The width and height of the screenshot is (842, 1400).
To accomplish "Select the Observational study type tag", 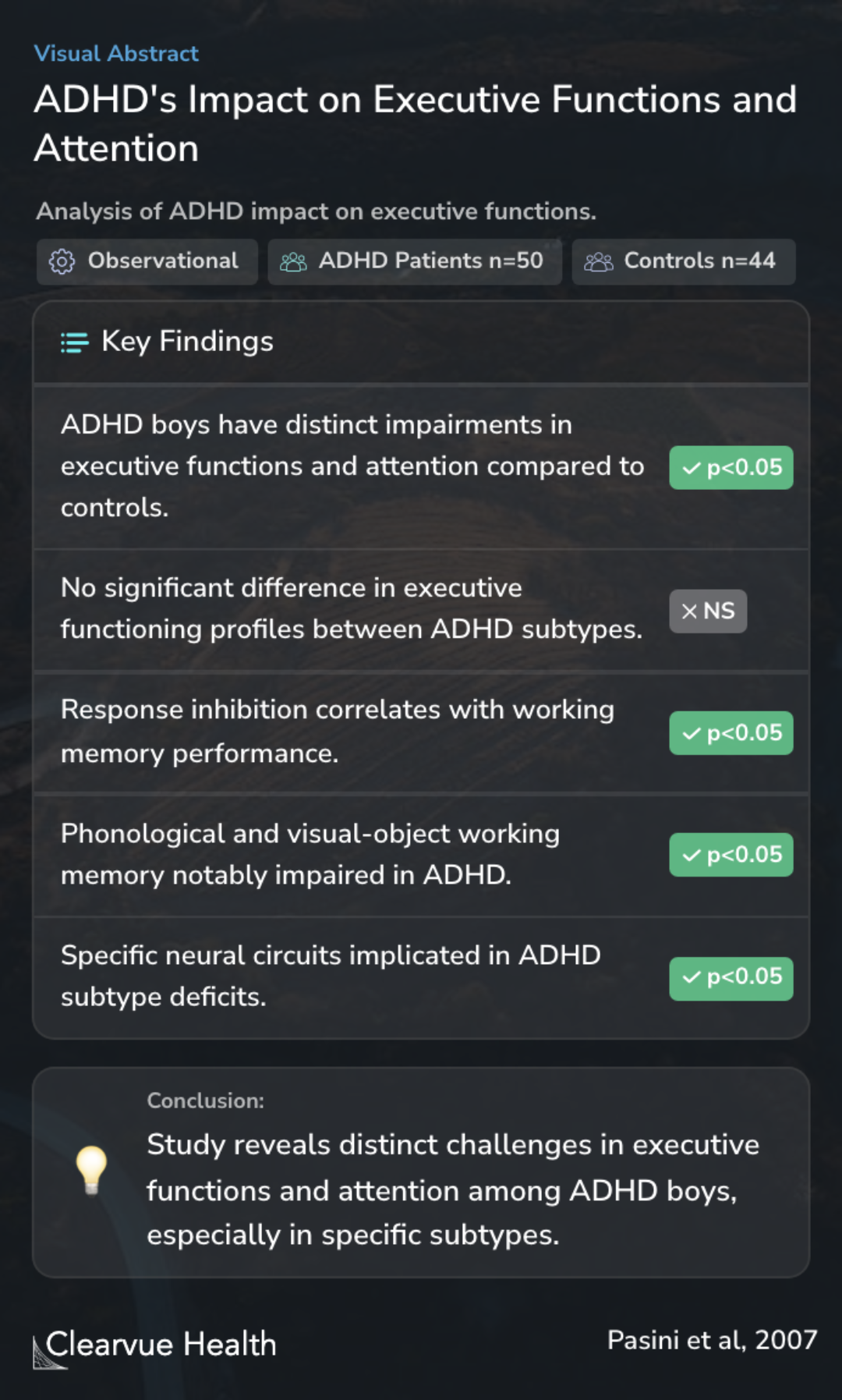I will (x=147, y=261).
